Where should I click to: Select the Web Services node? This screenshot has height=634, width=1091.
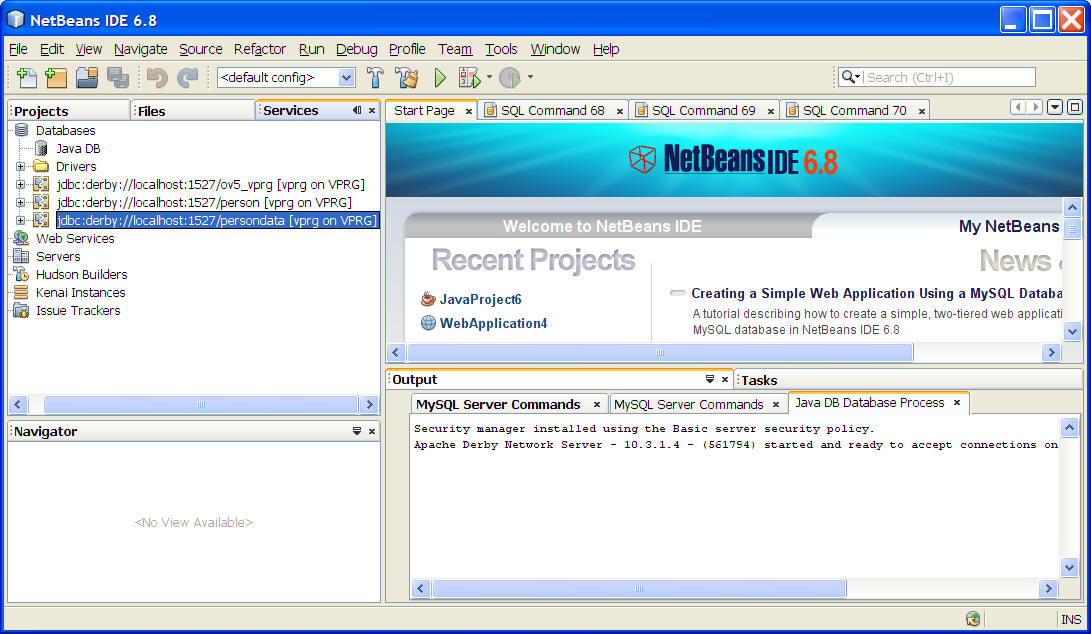point(75,239)
